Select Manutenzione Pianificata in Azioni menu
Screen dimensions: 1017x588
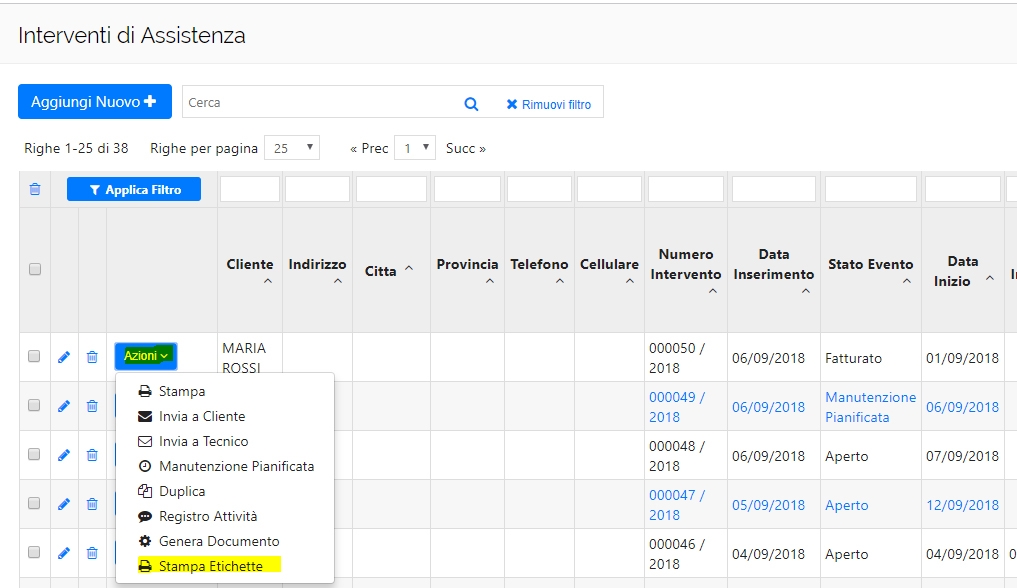(226, 466)
